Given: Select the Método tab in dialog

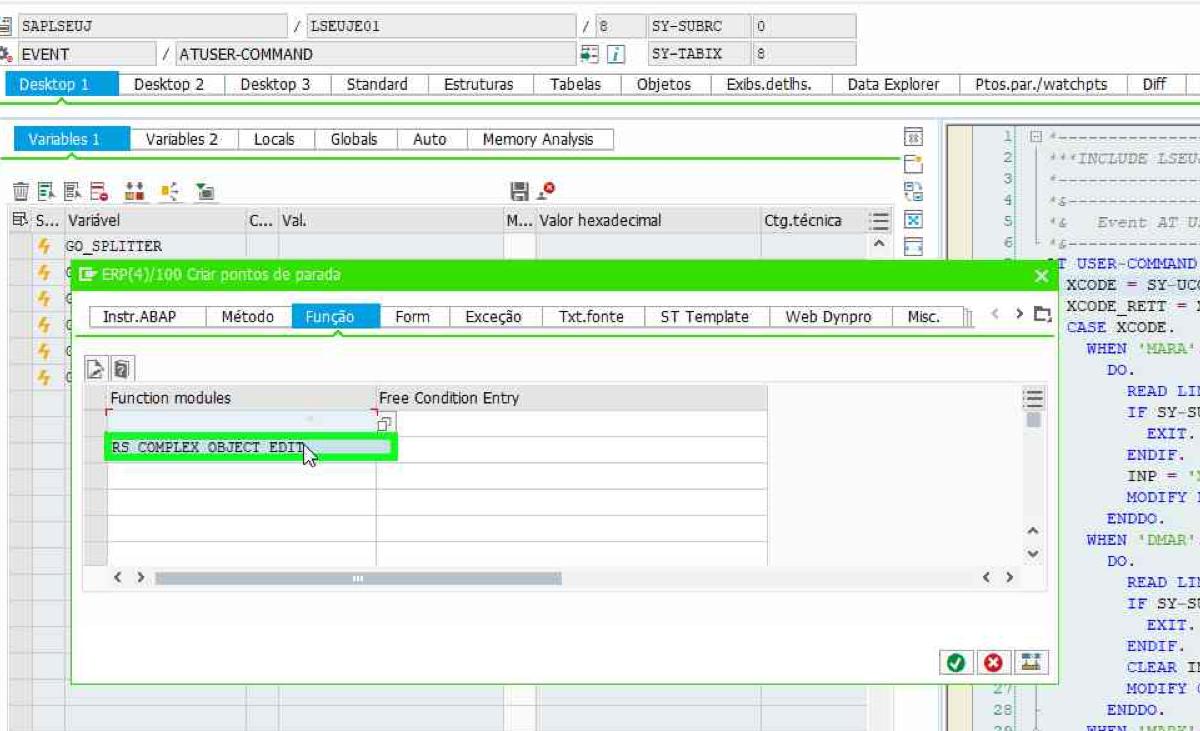Looking at the screenshot, I should 248,316.
